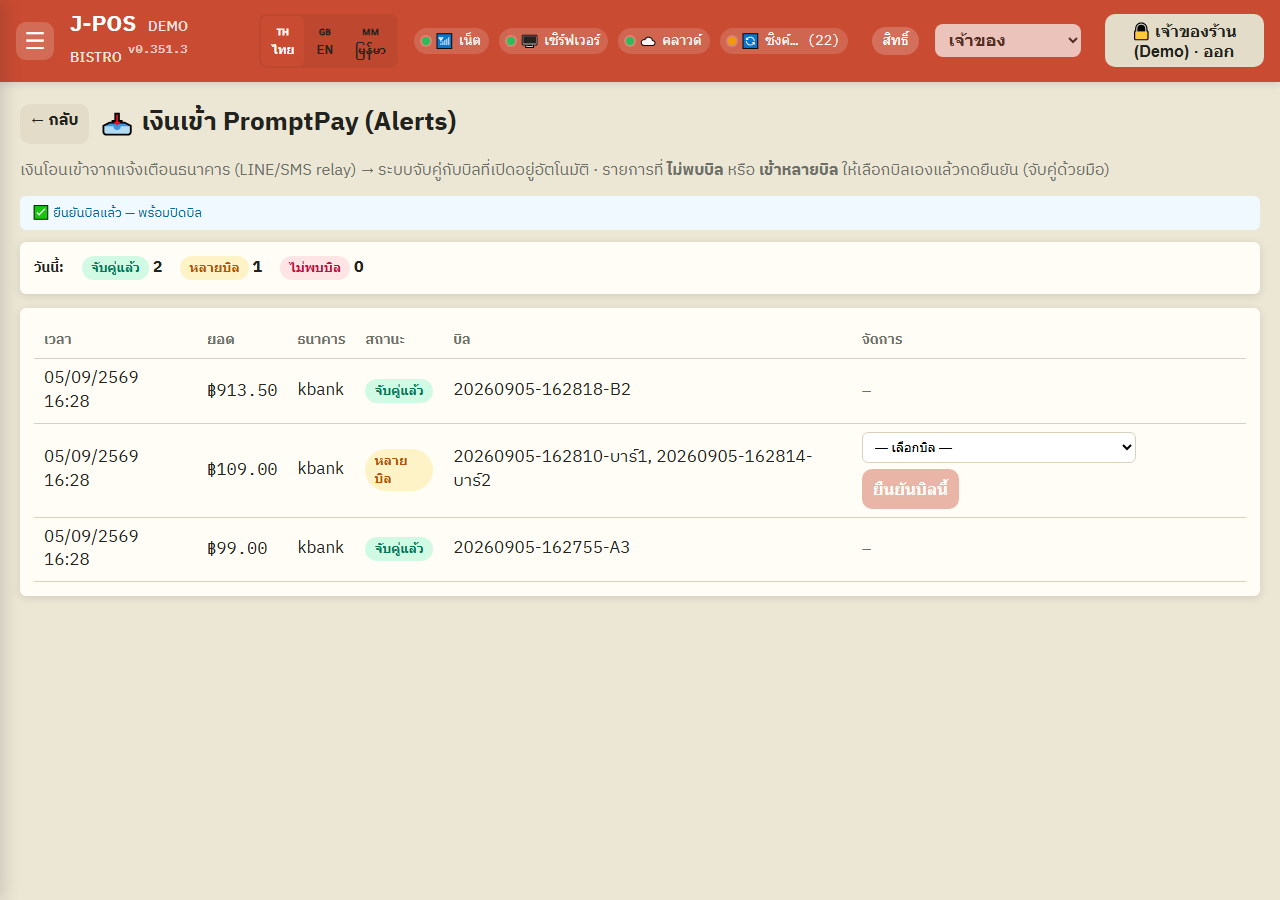Click the สถานะ column header
Screen dimensions: 1280x900
click(x=385, y=340)
